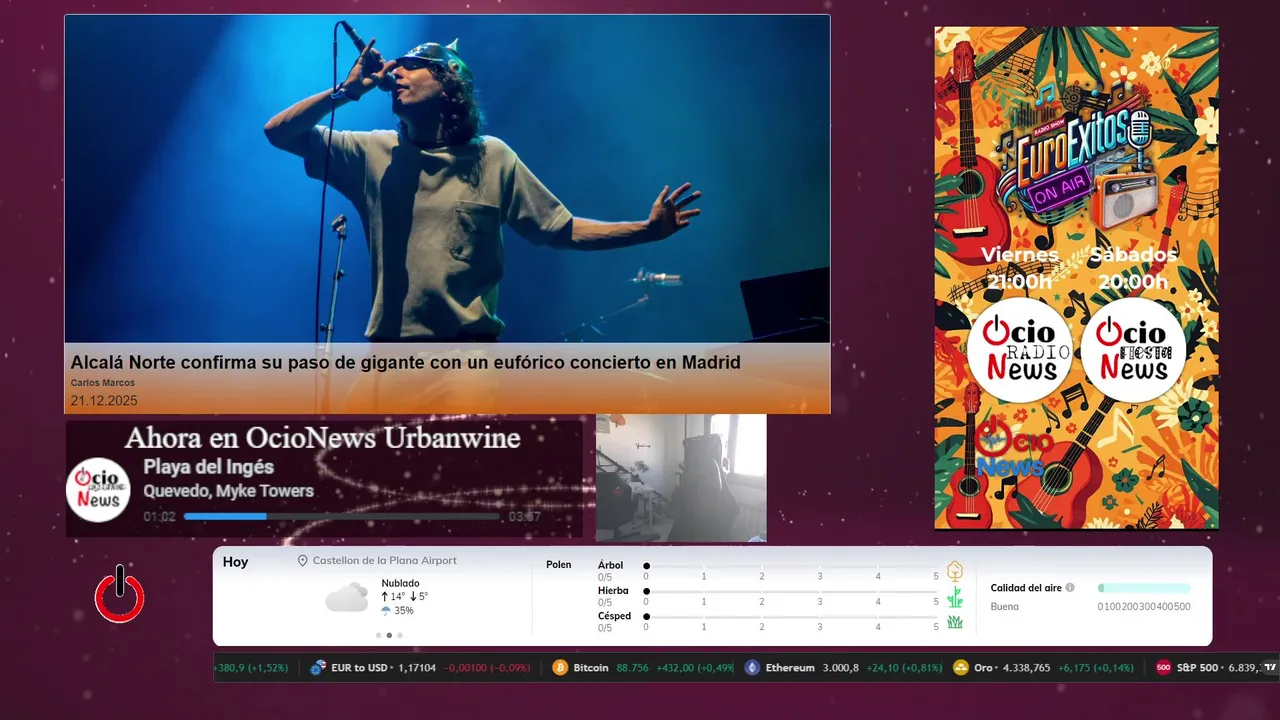Click the Ethereum price 3.000,8
Screen dimensions: 1280x720
[840, 668]
